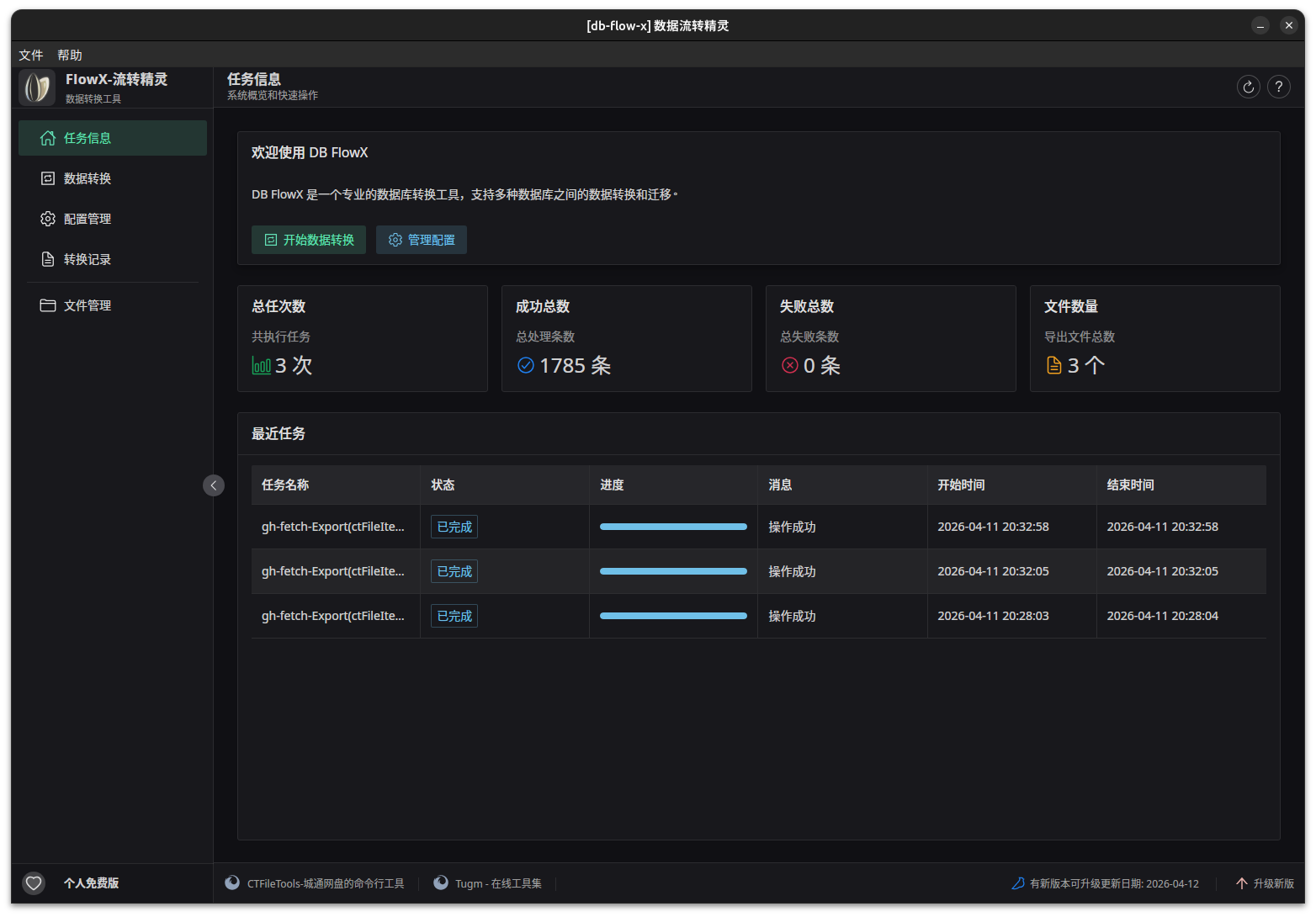Click the 配置管理 gear icon

(x=48, y=218)
